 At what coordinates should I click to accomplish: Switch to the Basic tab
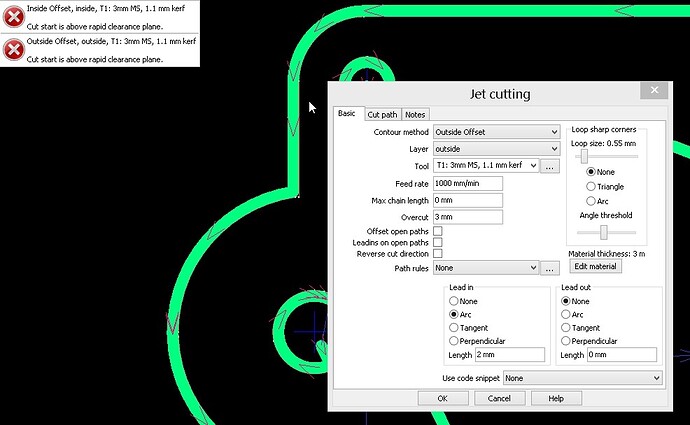(347, 114)
